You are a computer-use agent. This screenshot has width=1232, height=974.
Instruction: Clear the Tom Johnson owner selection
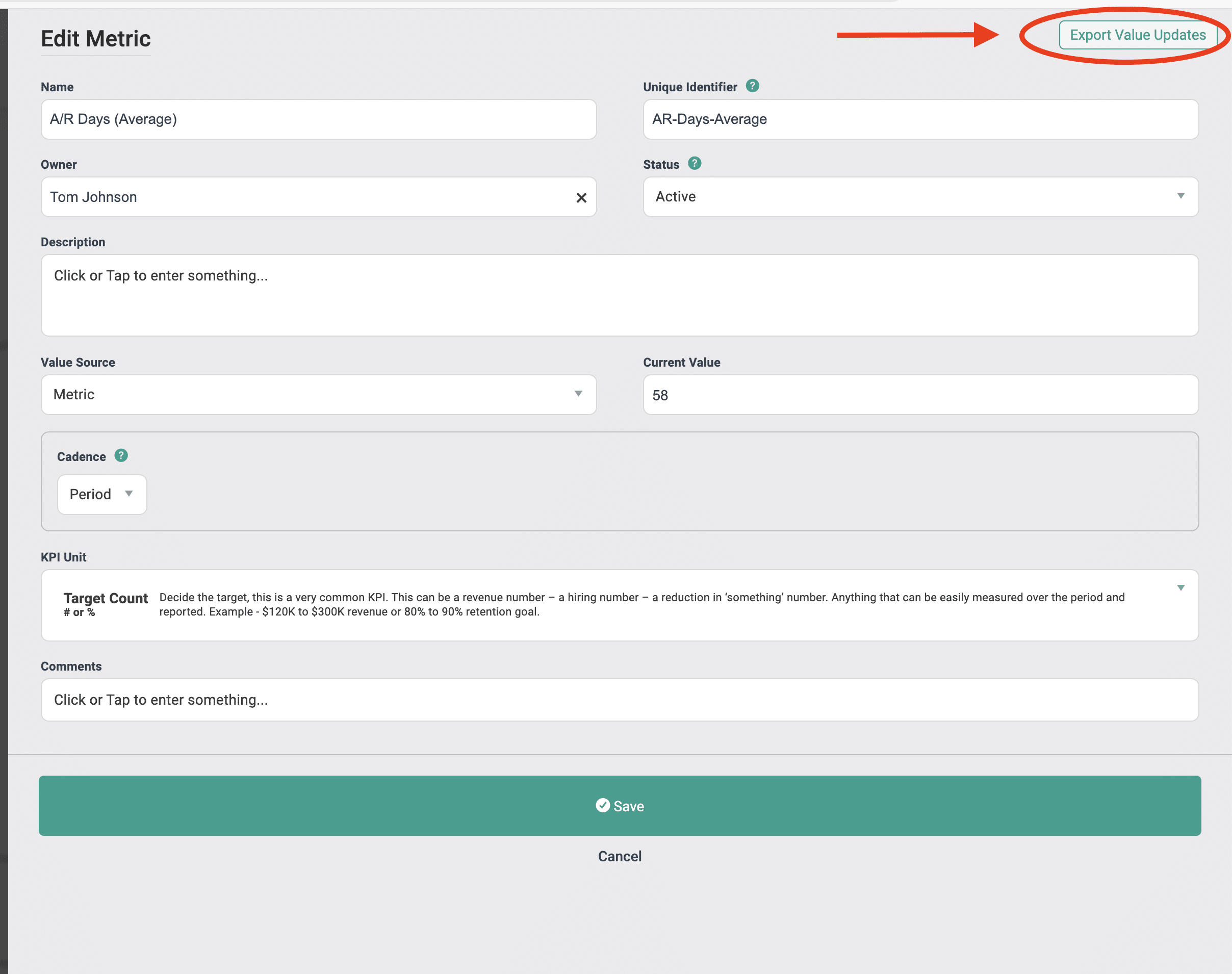(581, 197)
